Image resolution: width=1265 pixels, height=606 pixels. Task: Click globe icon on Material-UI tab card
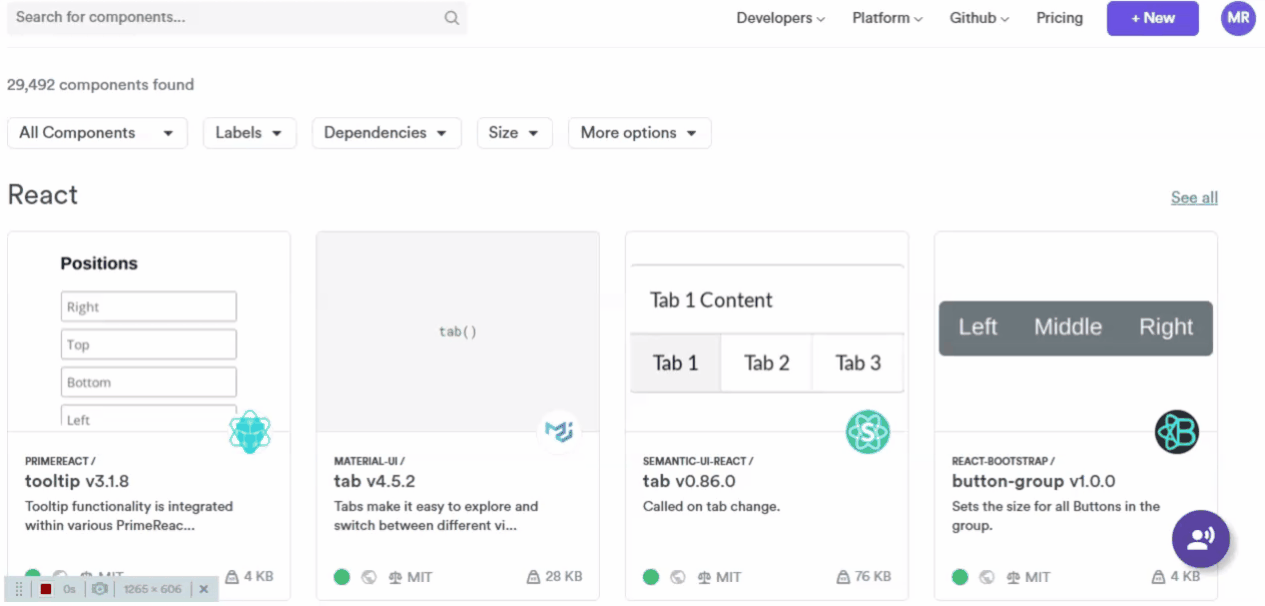click(x=368, y=577)
